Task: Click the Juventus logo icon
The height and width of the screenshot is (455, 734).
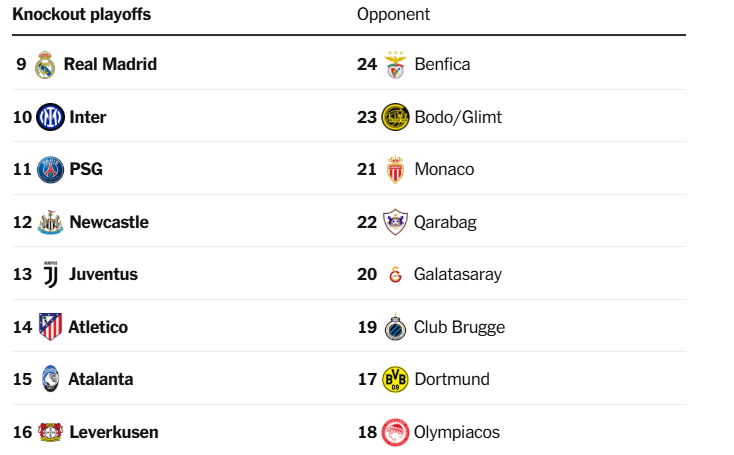Action: coord(50,275)
